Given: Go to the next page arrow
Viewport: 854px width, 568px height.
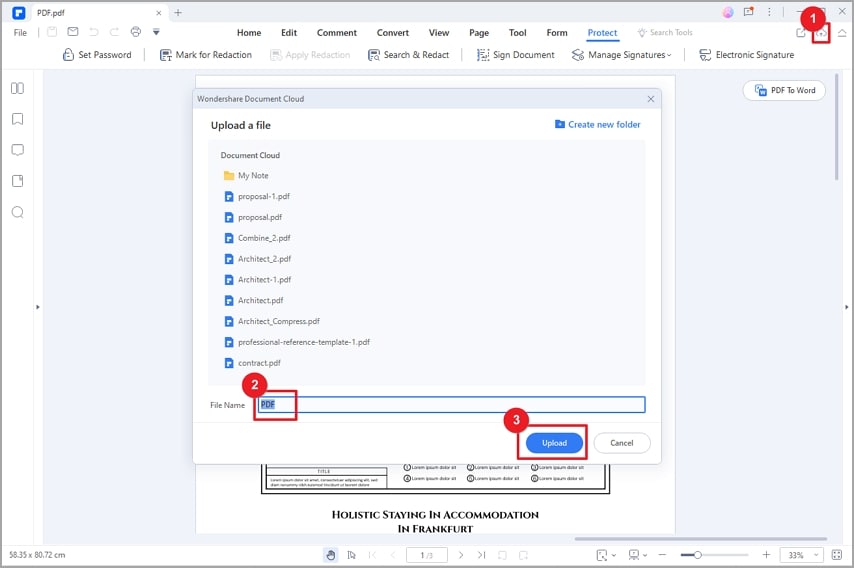Looking at the screenshot, I should [461, 555].
